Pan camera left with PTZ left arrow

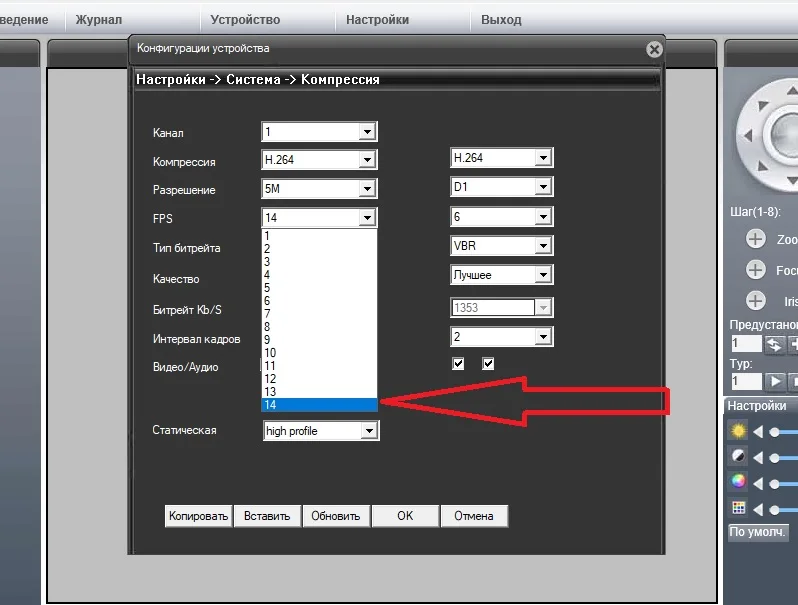[x=748, y=135]
